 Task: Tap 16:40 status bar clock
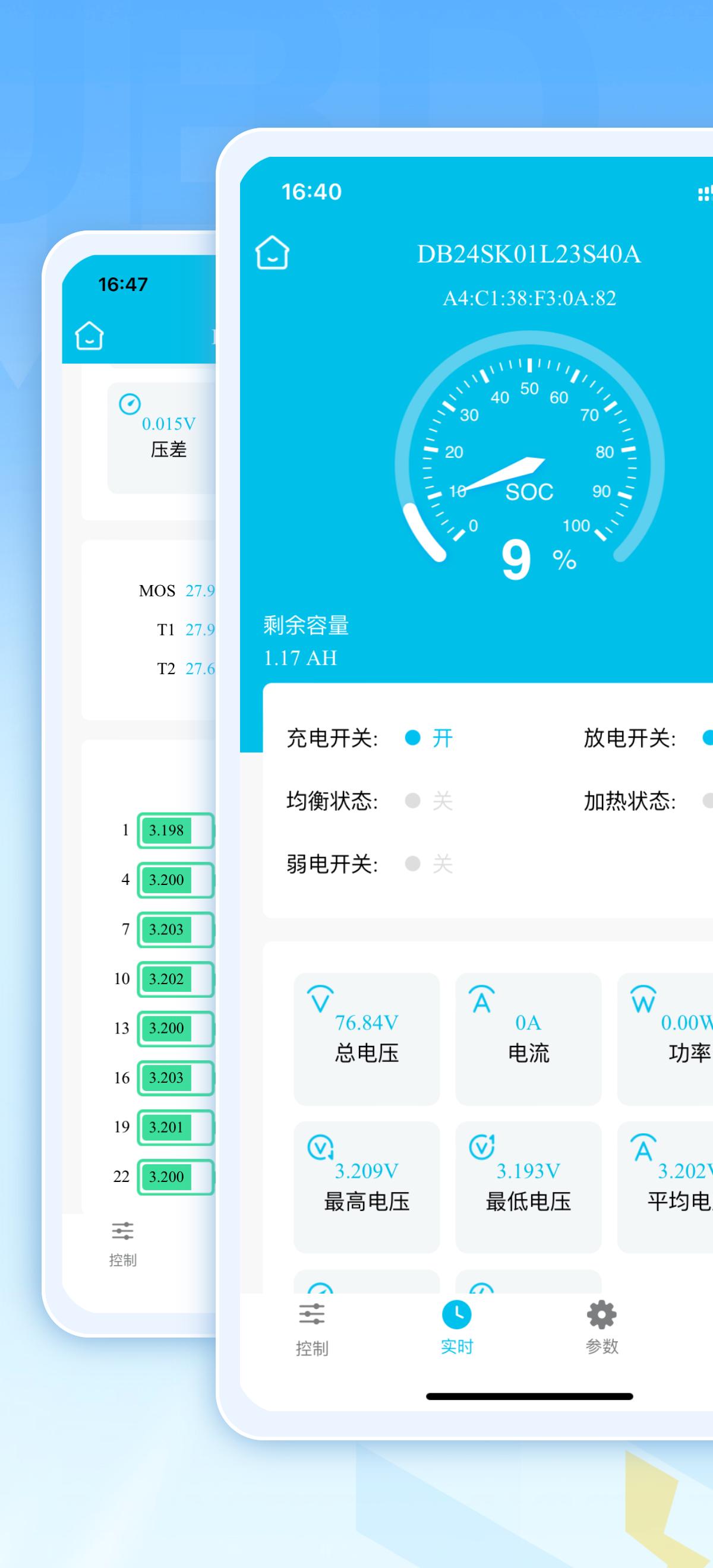pos(311,192)
